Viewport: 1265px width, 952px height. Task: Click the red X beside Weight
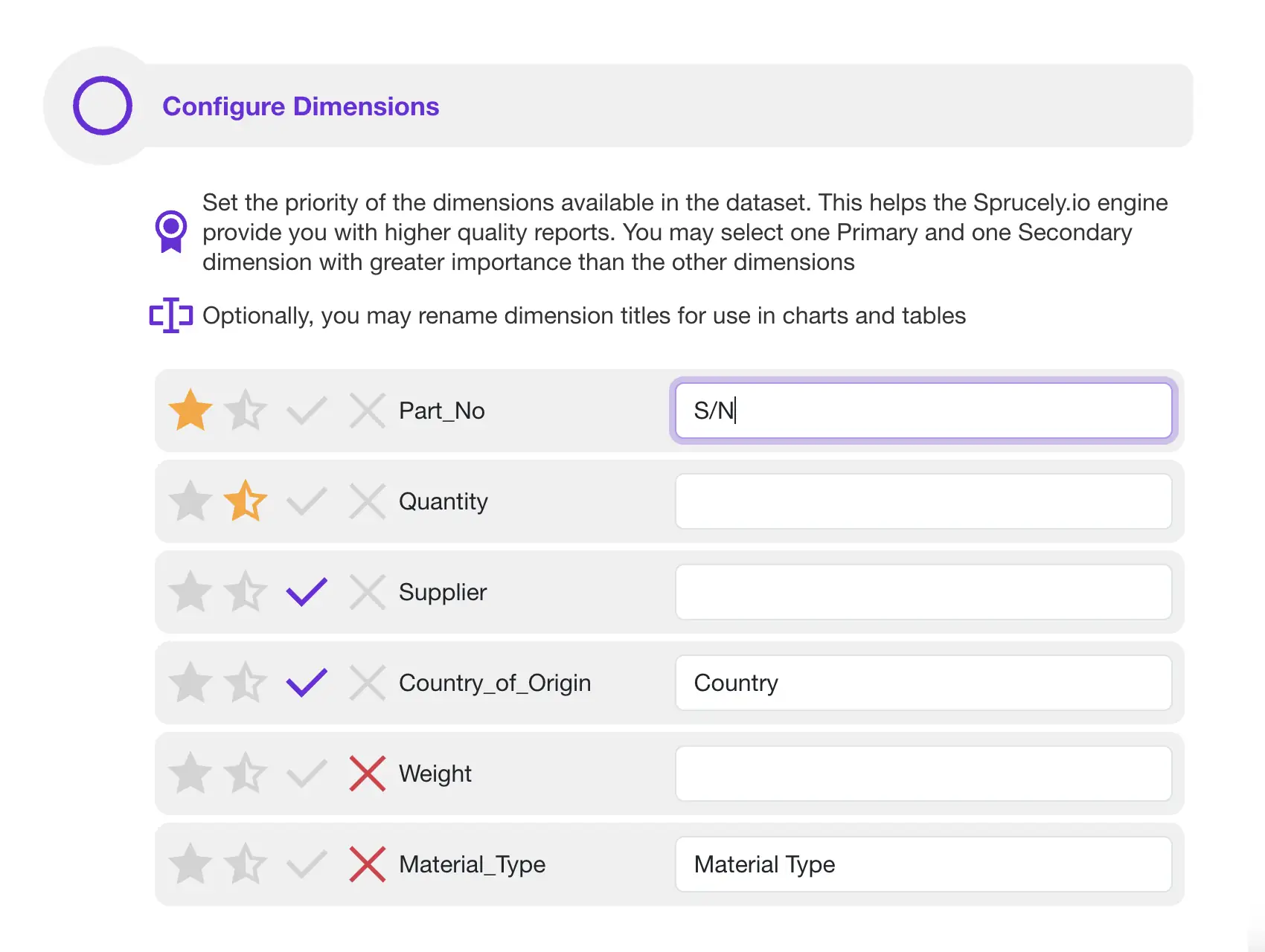pyautogui.click(x=367, y=773)
